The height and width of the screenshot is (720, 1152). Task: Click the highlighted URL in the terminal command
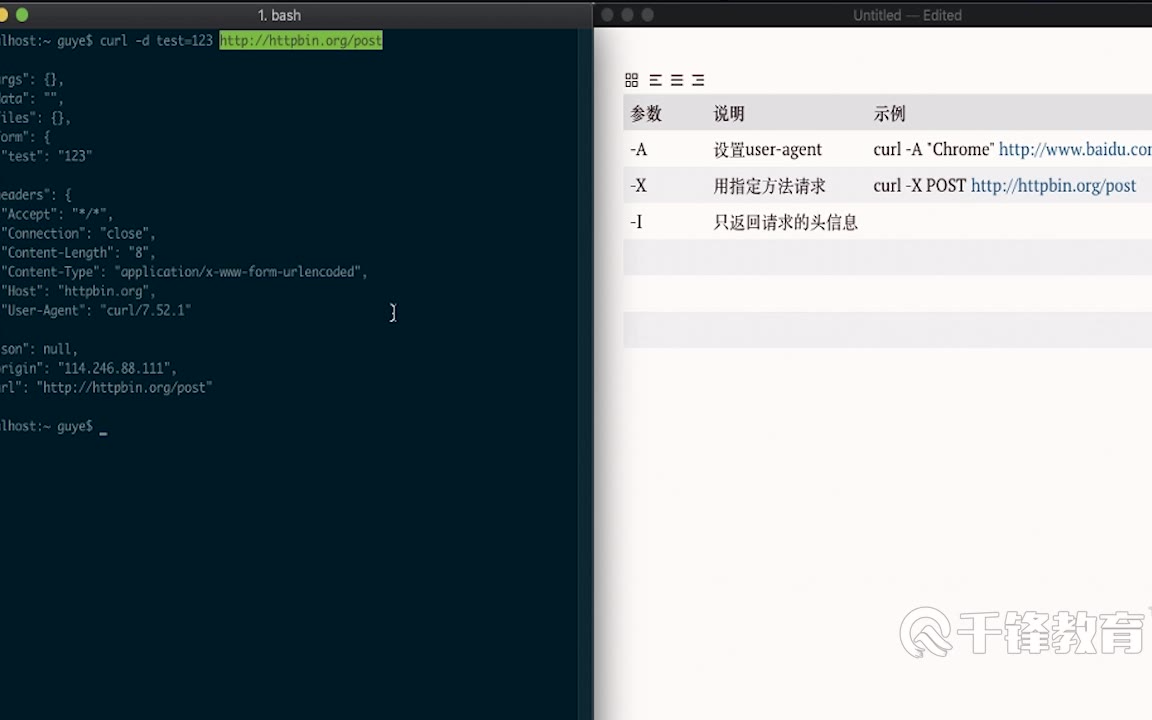(300, 40)
